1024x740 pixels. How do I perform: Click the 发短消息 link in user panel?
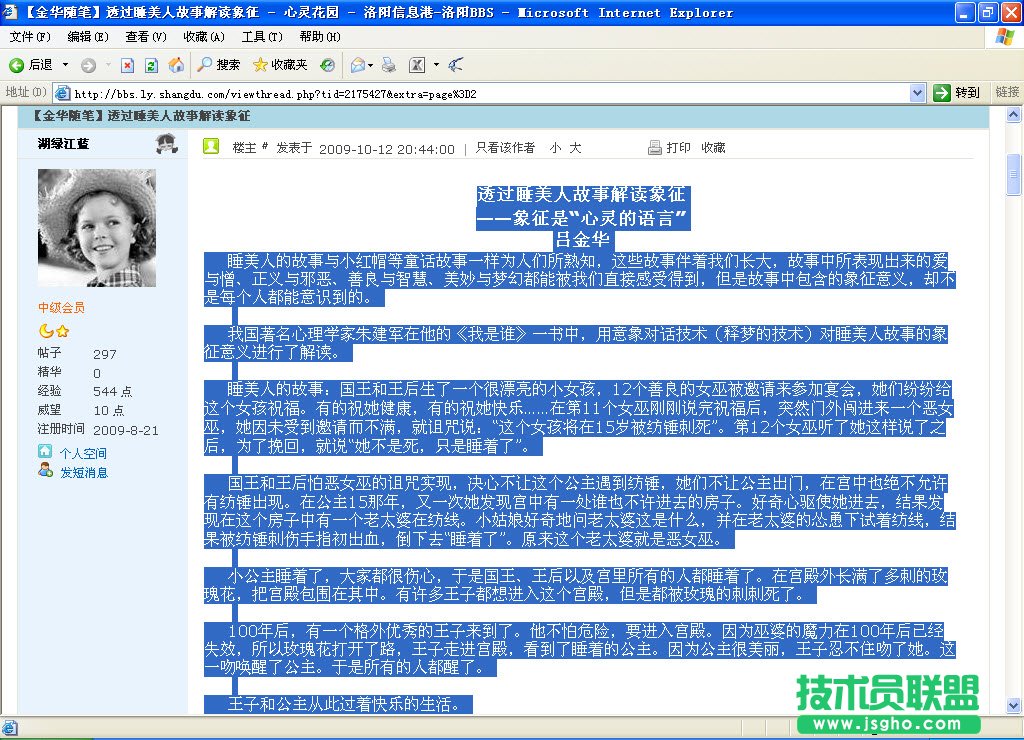pos(83,472)
